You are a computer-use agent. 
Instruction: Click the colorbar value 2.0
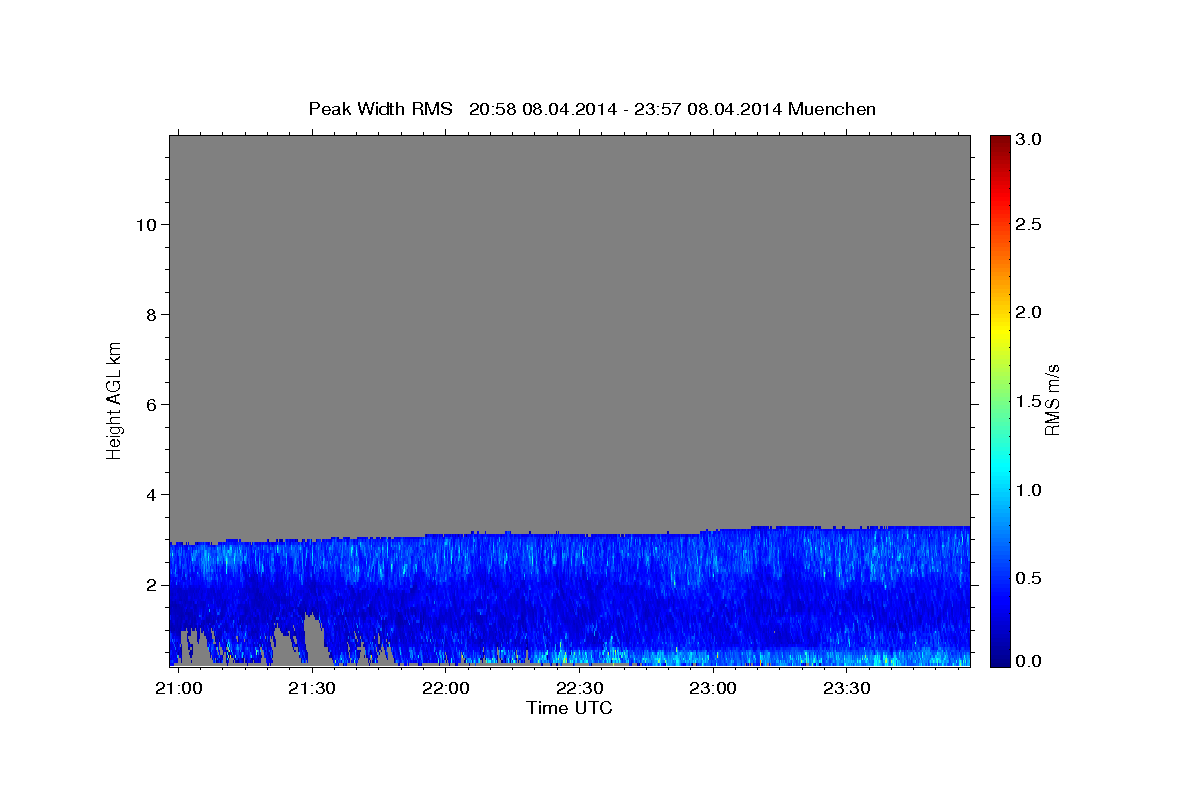pos(1028,312)
